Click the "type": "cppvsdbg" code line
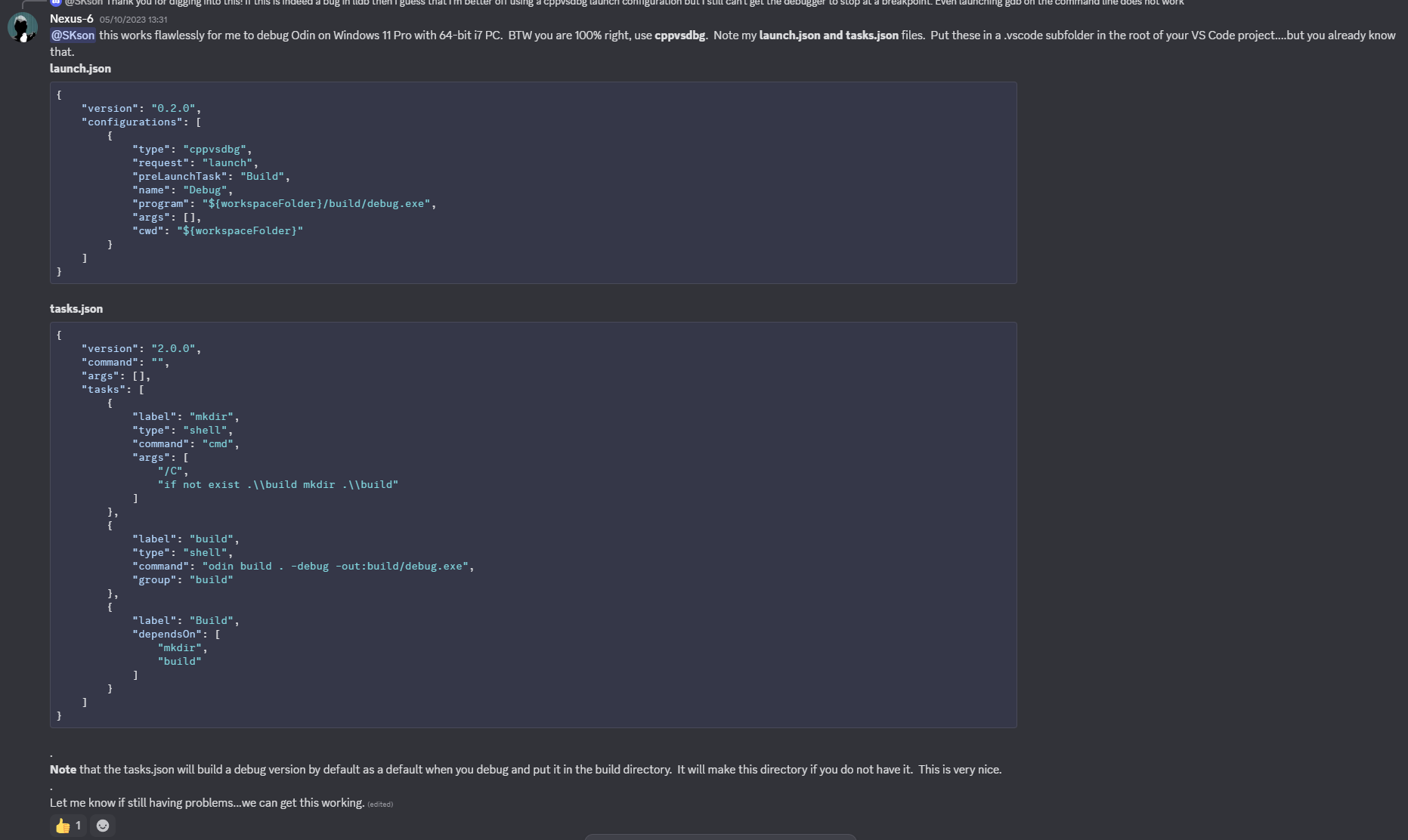This screenshot has width=1408, height=840. tap(192, 150)
